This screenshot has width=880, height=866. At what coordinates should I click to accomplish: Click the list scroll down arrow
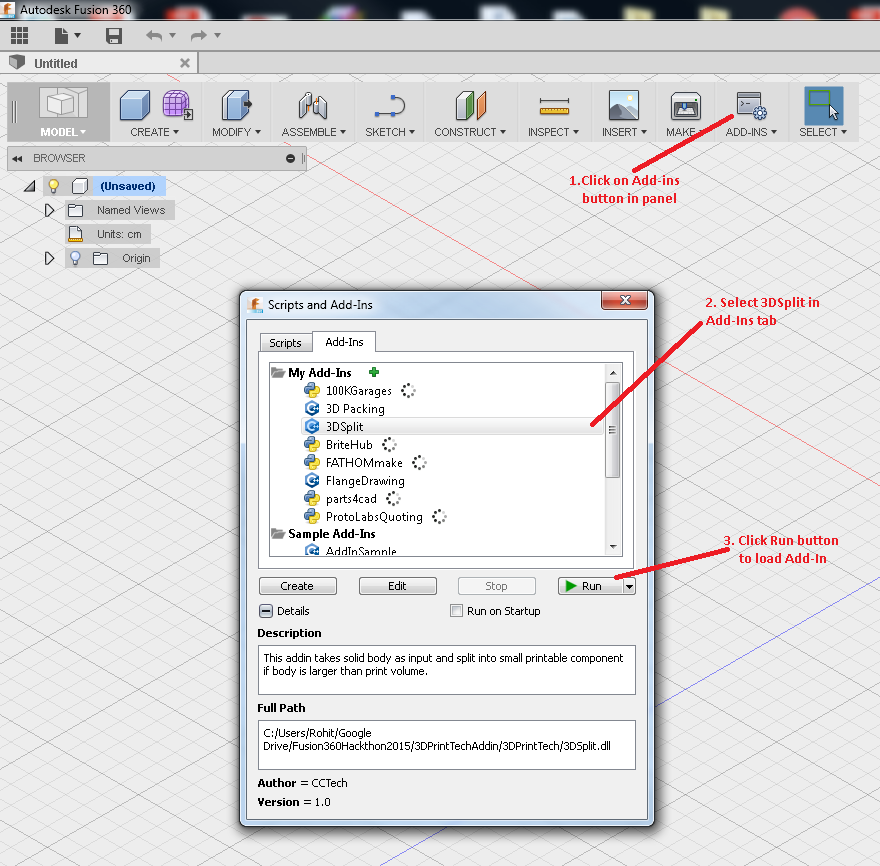tap(613, 546)
